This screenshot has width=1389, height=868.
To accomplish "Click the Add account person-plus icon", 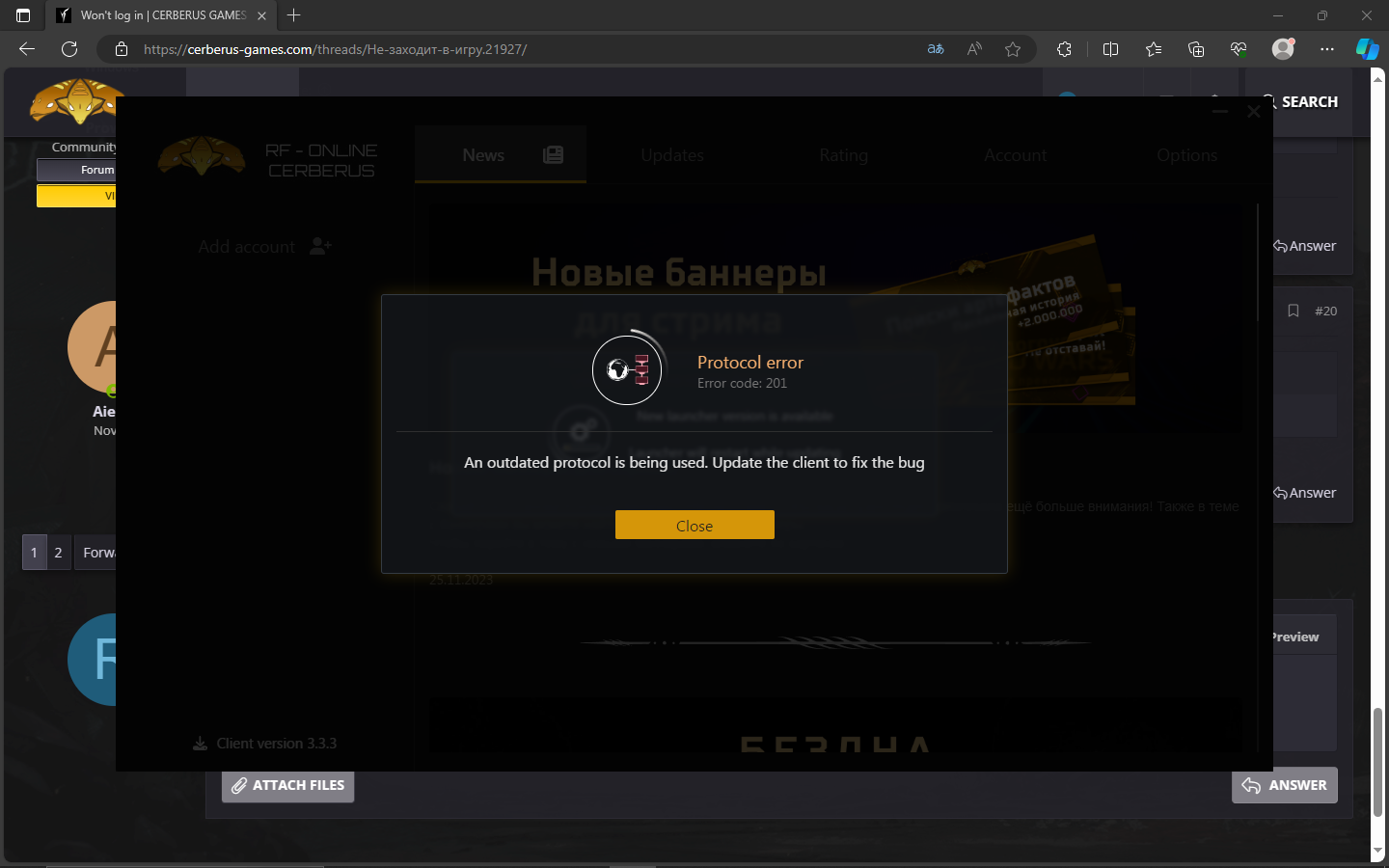I will tap(320, 247).
